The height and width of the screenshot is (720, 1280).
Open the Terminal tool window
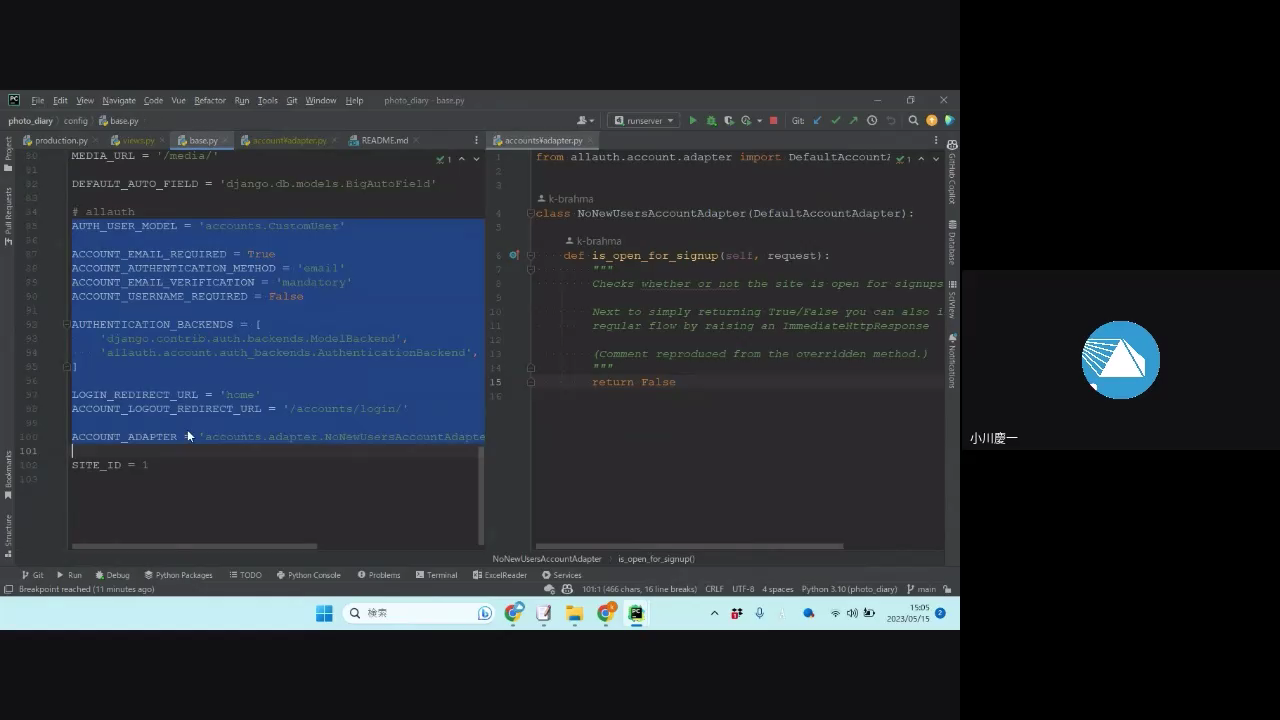(435, 575)
